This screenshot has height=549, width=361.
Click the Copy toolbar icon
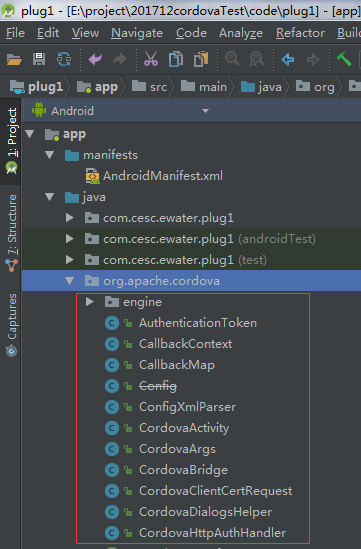(176, 59)
